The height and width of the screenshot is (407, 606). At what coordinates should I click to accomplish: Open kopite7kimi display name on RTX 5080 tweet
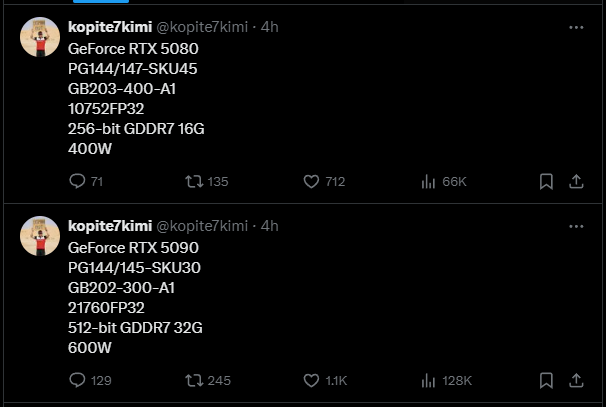(x=109, y=27)
